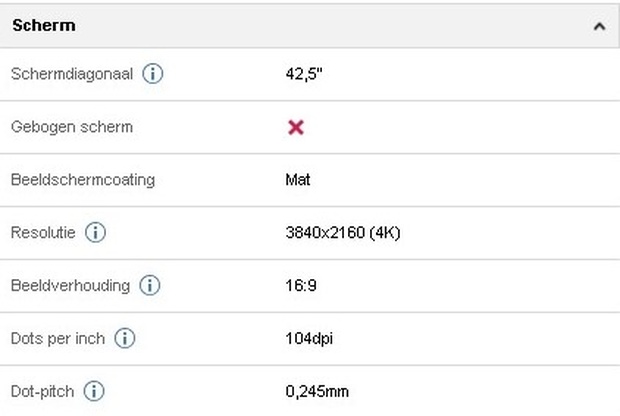Click the Scherm section header title
Image resolution: width=620 pixels, height=416 pixels.
[44, 26]
